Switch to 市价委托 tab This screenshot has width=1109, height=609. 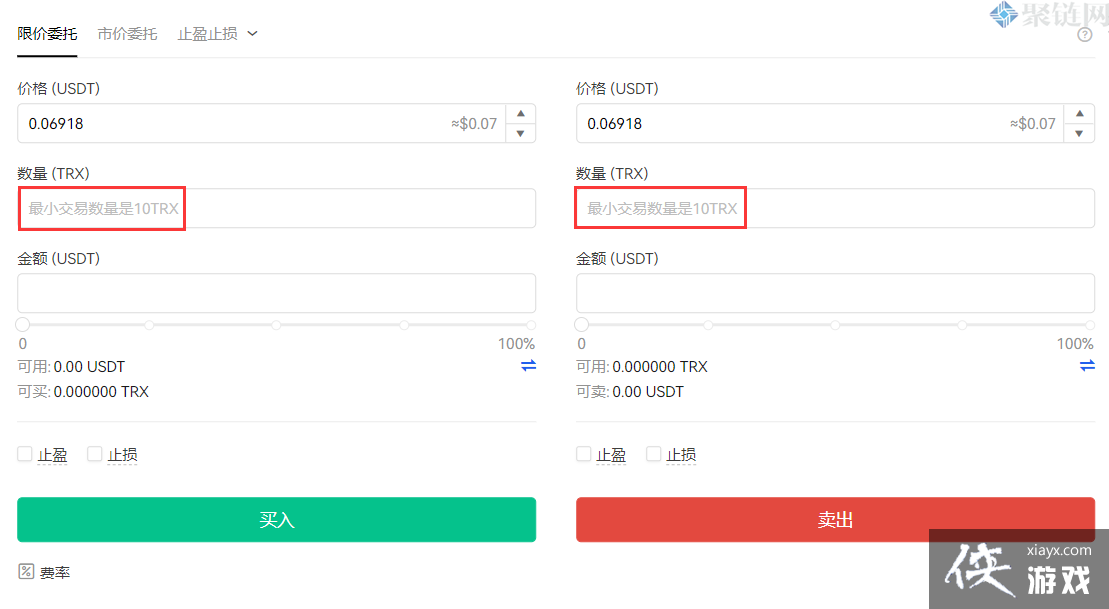click(127, 33)
